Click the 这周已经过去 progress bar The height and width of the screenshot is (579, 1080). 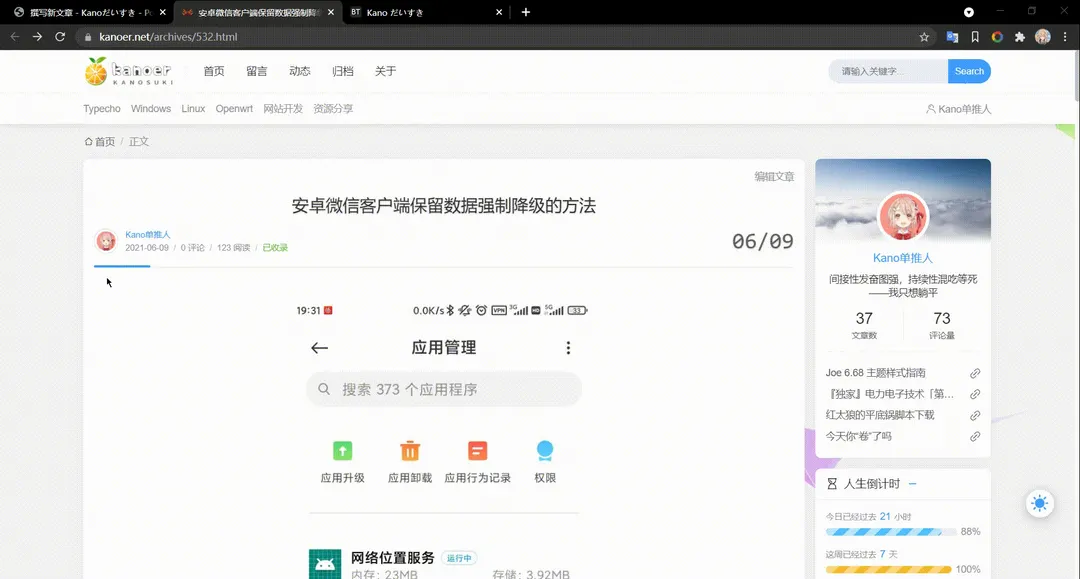889,570
